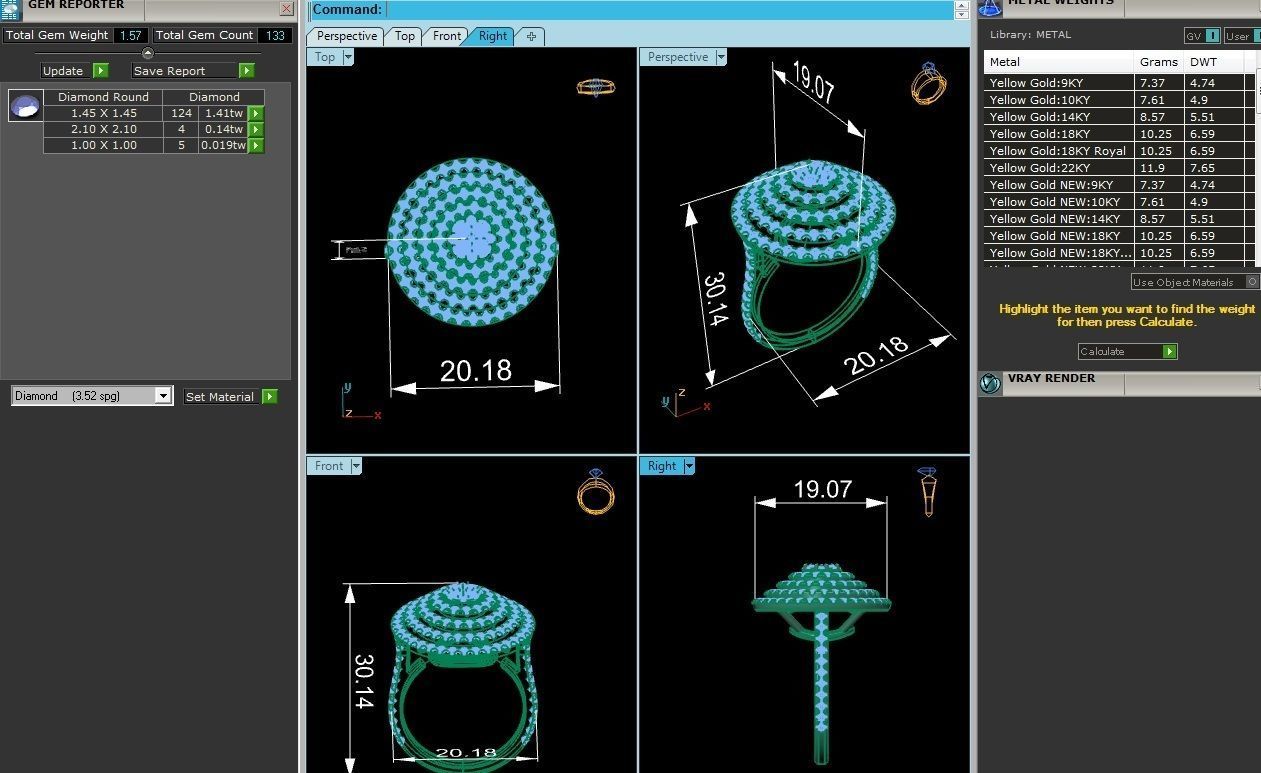Open the Perspective viewport title dropdown
Image resolution: width=1261 pixels, height=773 pixels.
pyautogui.click(x=721, y=57)
